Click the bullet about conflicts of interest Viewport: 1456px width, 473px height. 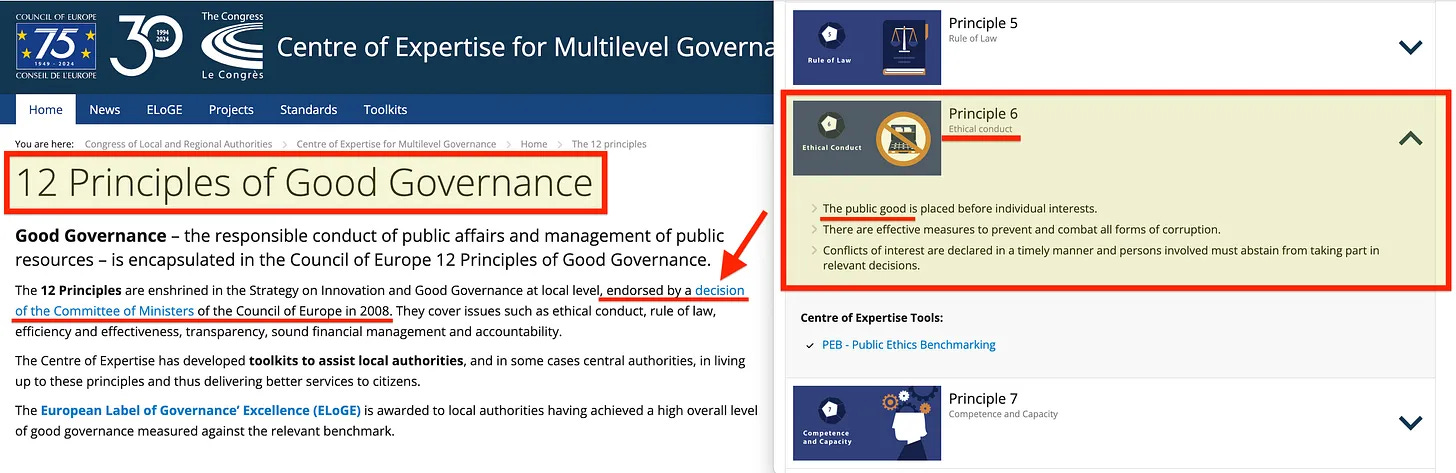[x=1101, y=258]
